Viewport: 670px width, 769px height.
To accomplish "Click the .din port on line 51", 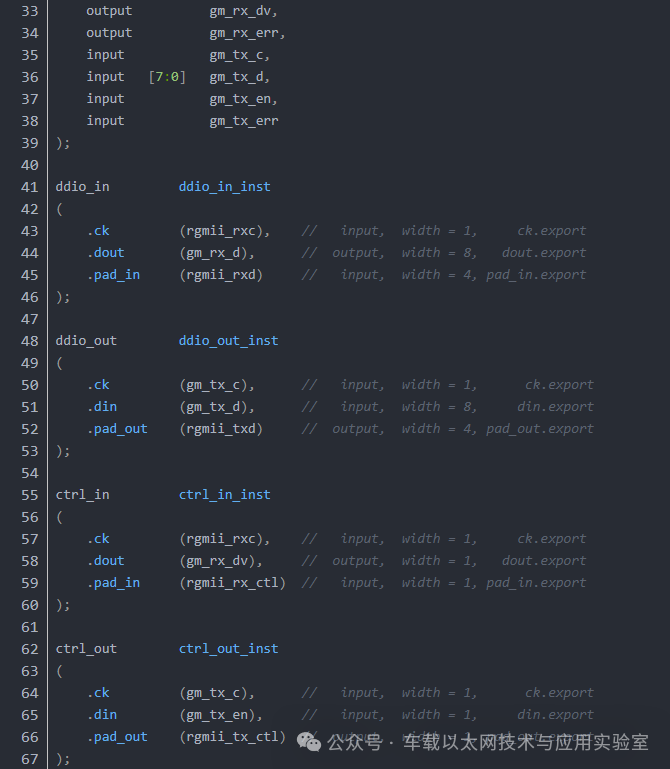I will (x=103, y=407).
